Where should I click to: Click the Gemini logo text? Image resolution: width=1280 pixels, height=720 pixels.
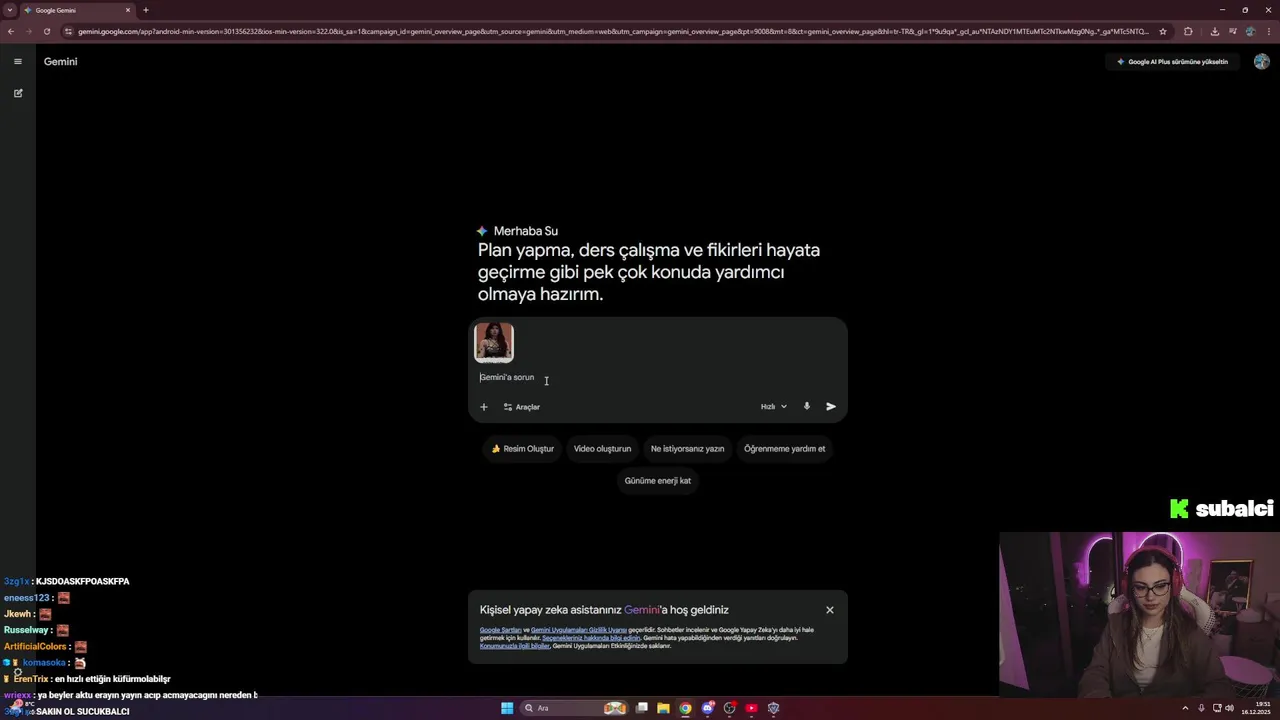60,62
